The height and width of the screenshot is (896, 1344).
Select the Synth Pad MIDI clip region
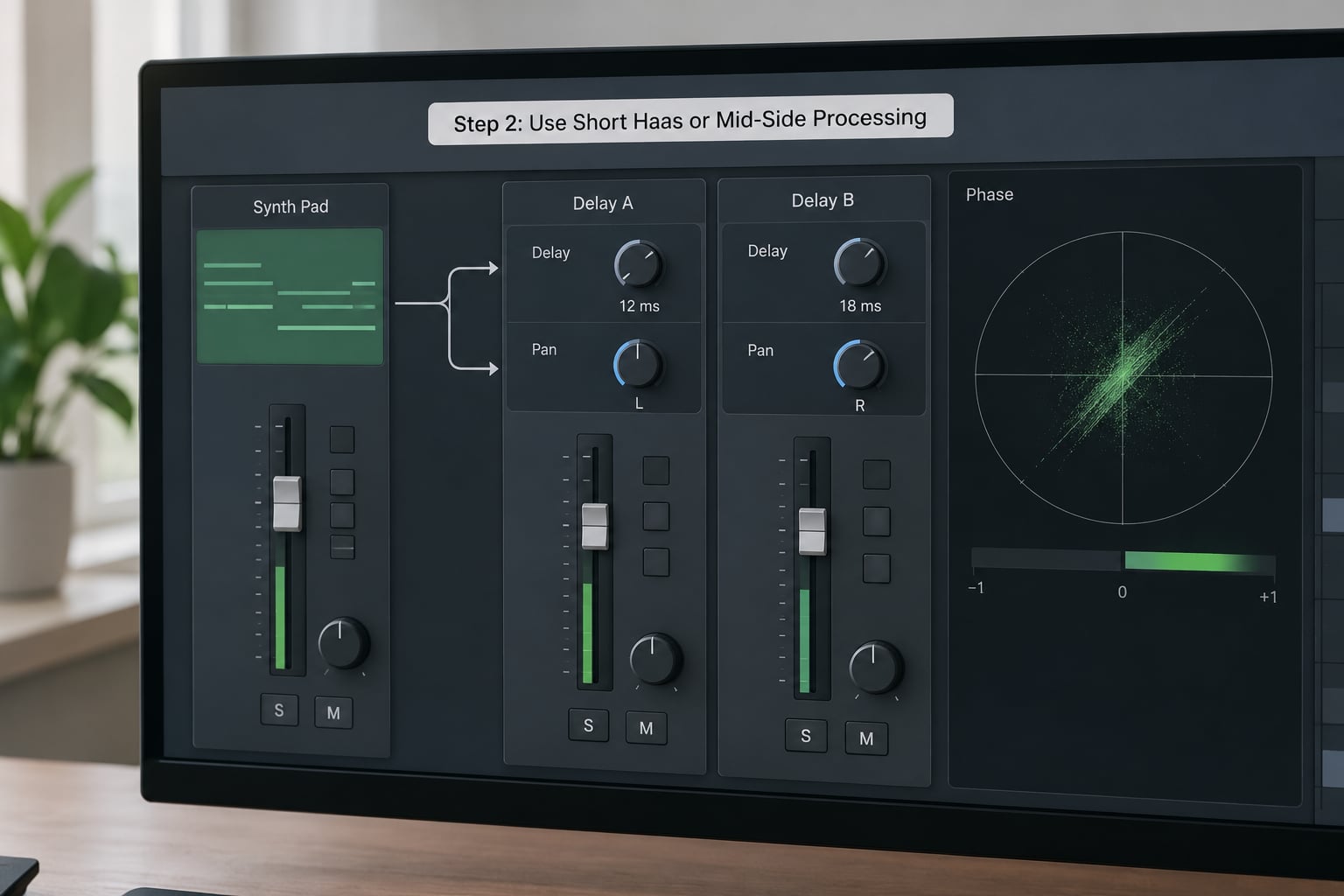pos(290,297)
